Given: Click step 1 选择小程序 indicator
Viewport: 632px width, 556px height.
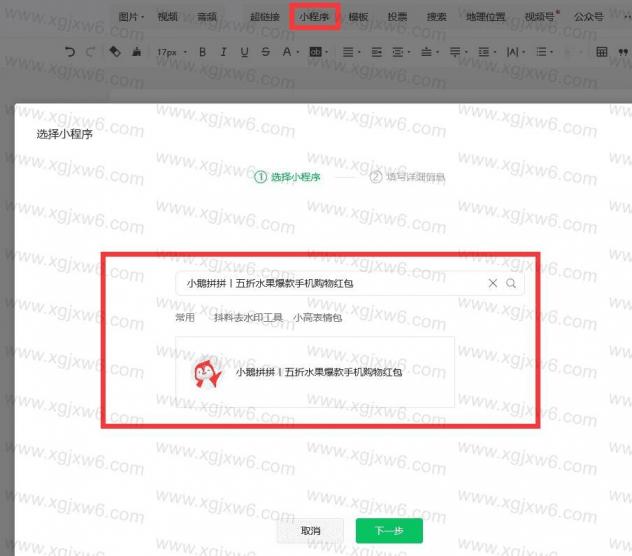Looking at the screenshot, I should (287, 177).
